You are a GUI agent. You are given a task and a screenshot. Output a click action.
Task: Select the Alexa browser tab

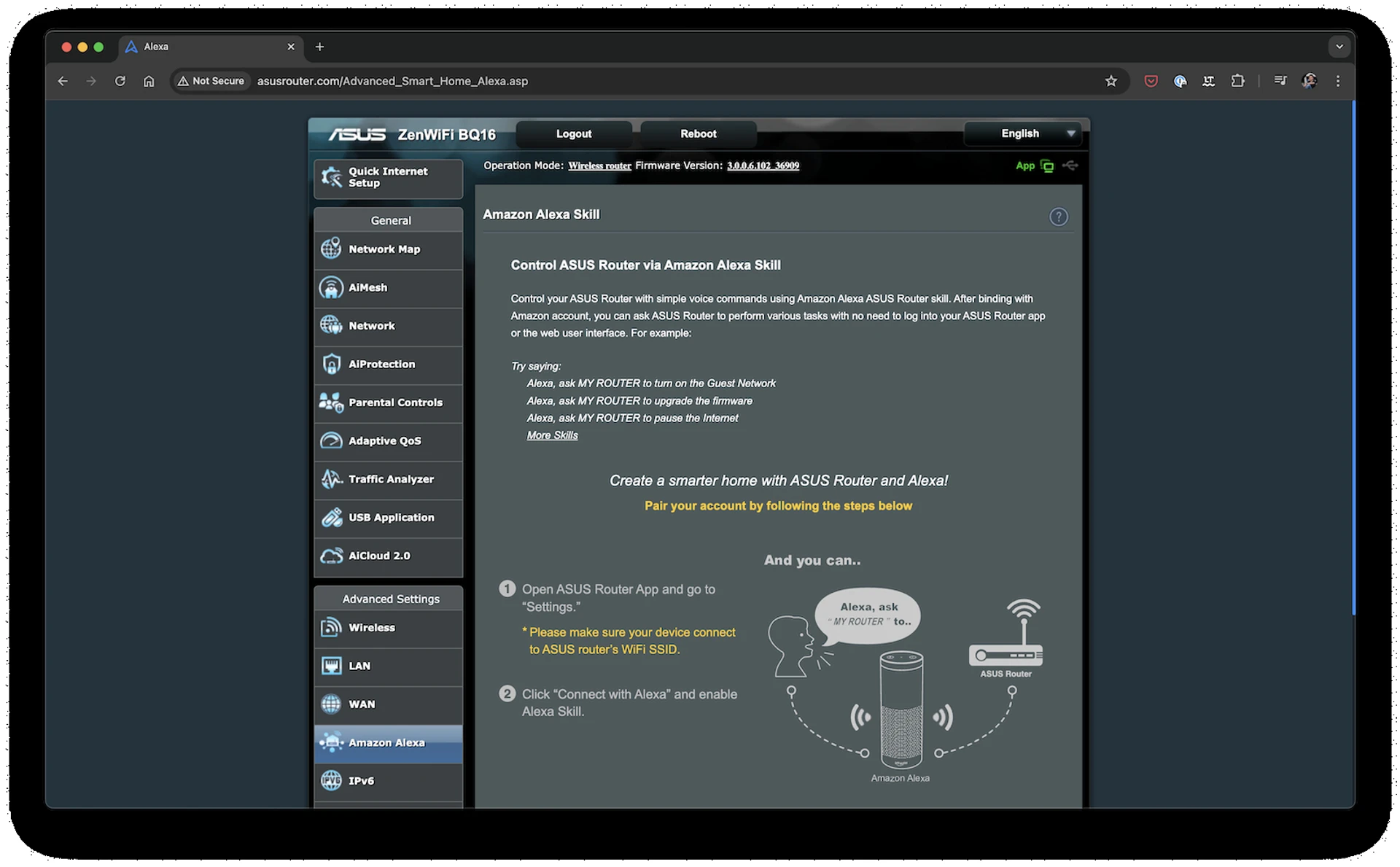211,47
